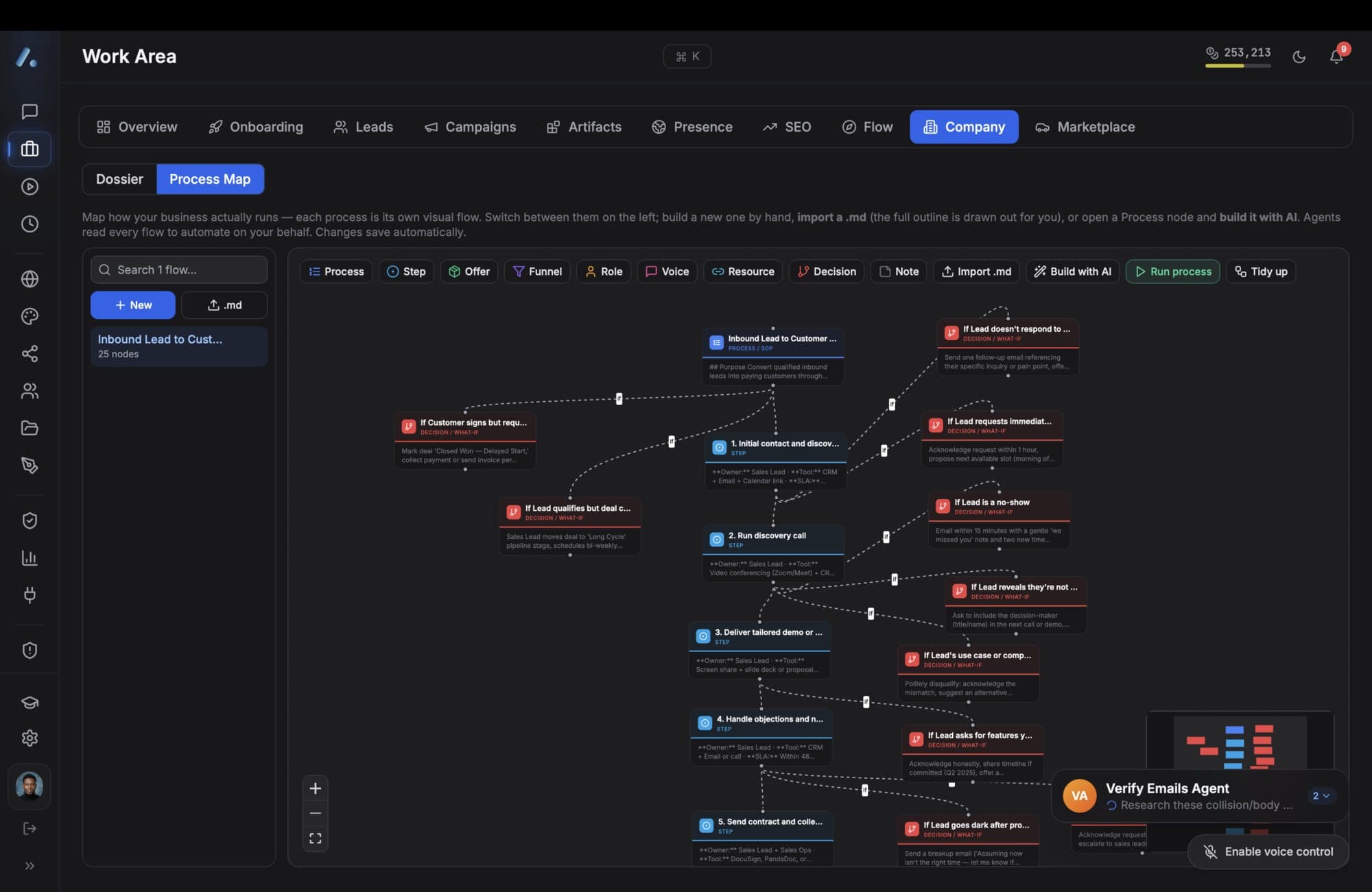Click Build with AI button
The height and width of the screenshot is (892, 1372).
[x=1073, y=272]
